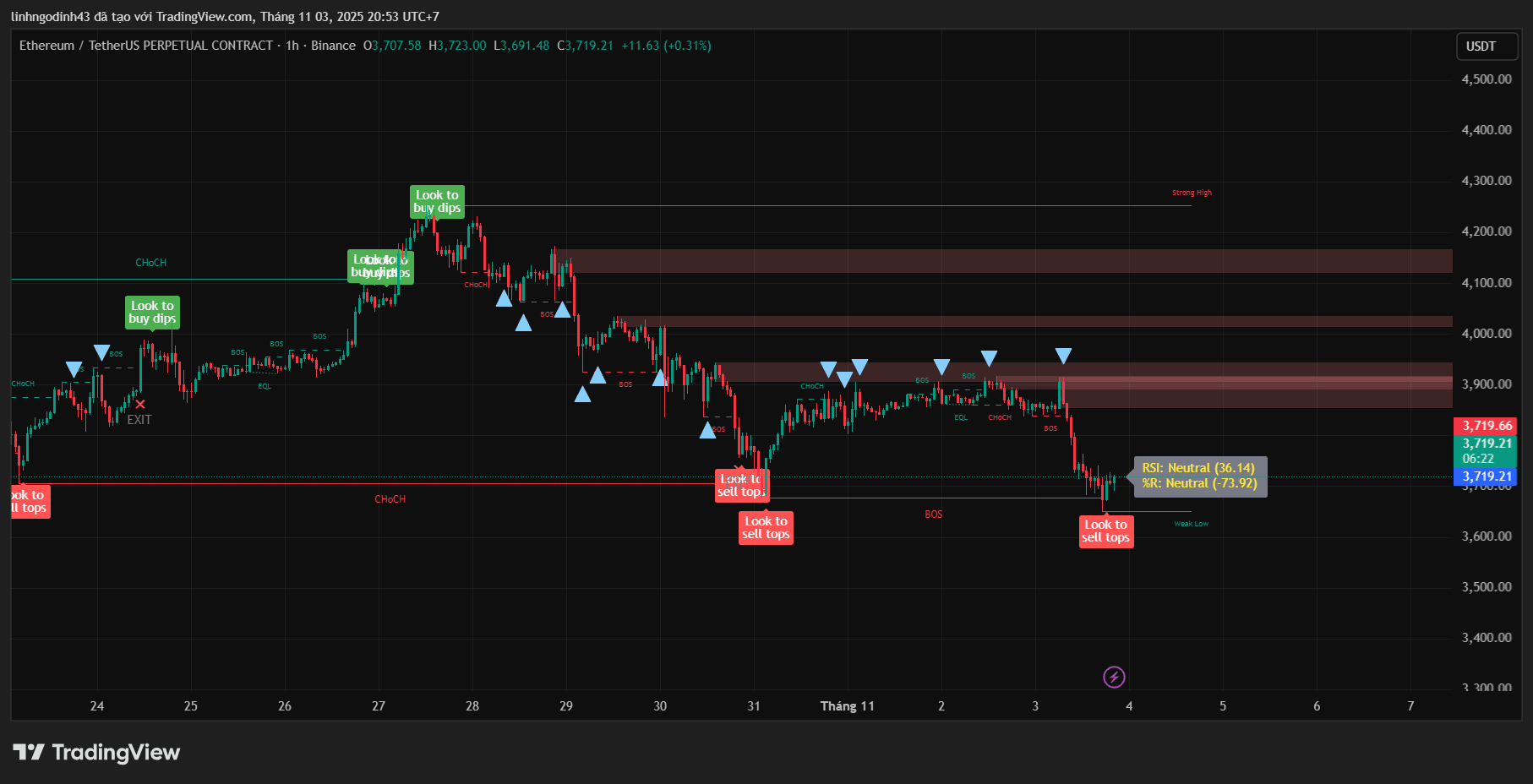The image size is (1533, 784).
Task: Click the TradingView logo
Action: [x=96, y=752]
